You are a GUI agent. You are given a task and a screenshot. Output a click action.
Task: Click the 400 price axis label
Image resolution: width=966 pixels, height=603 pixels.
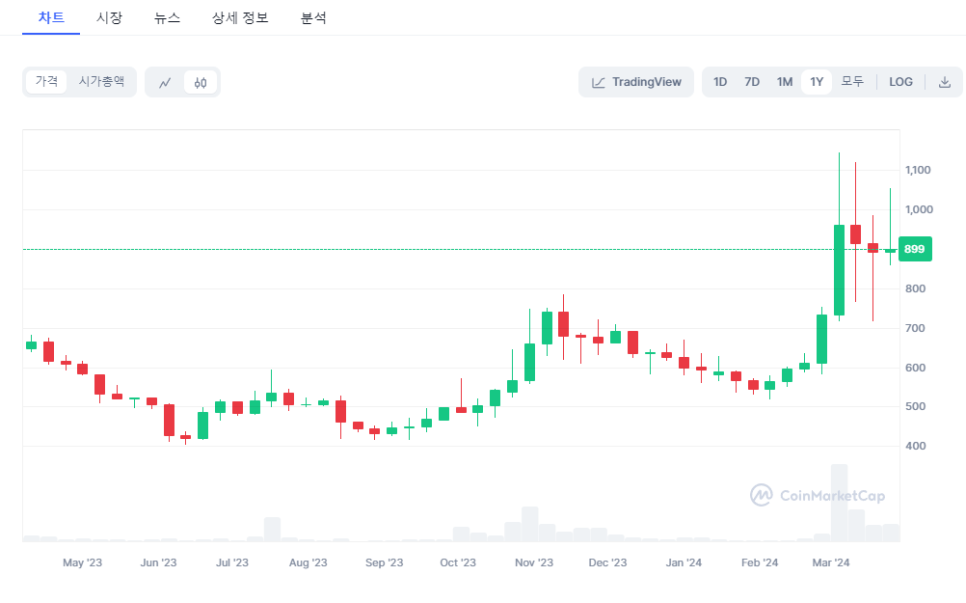click(x=915, y=446)
